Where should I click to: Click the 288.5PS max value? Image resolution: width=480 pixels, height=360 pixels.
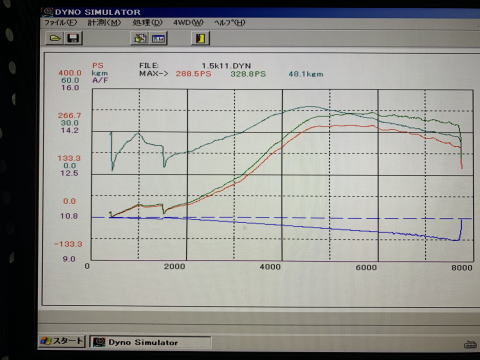193,74
